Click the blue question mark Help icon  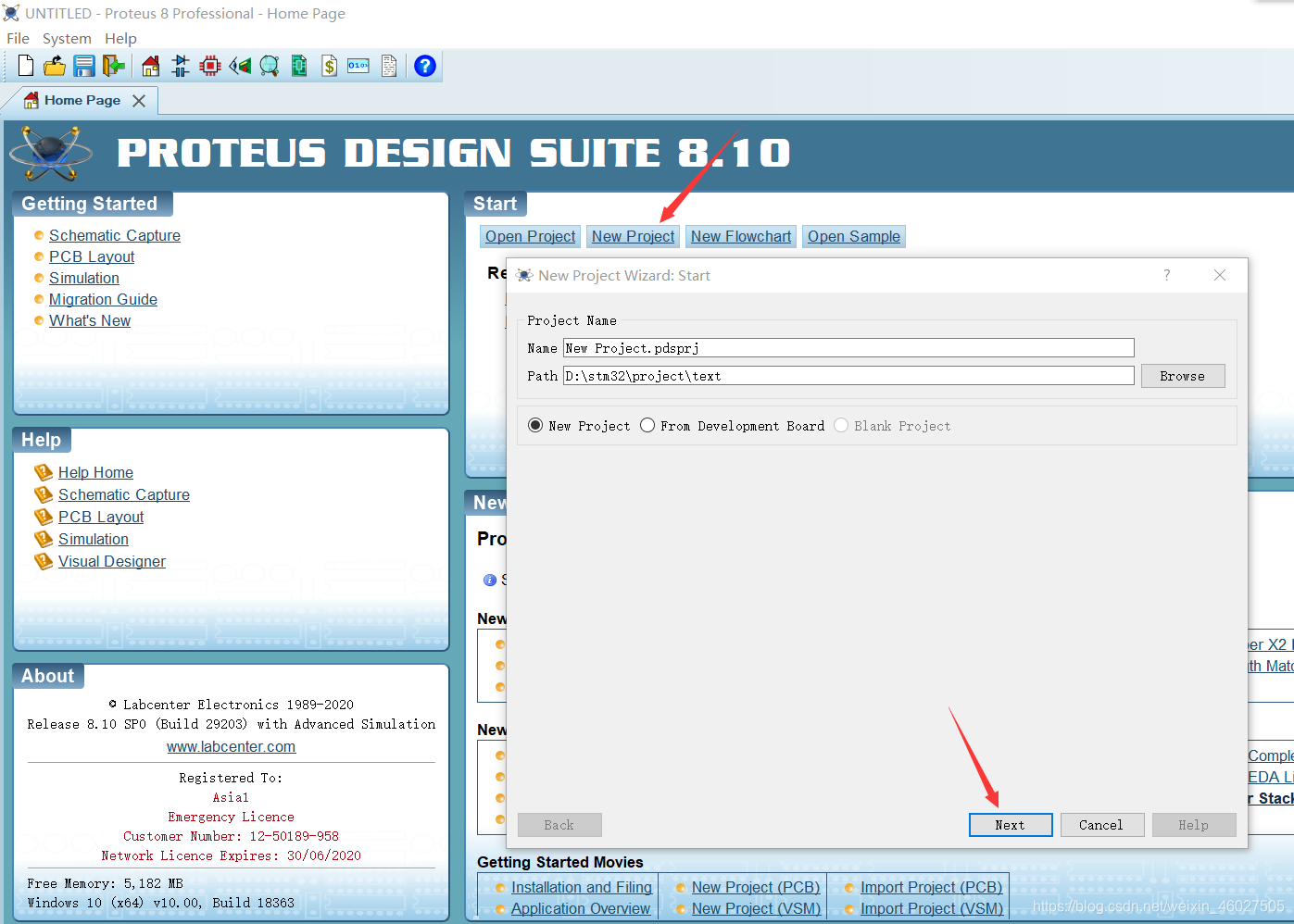click(x=425, y=66)
